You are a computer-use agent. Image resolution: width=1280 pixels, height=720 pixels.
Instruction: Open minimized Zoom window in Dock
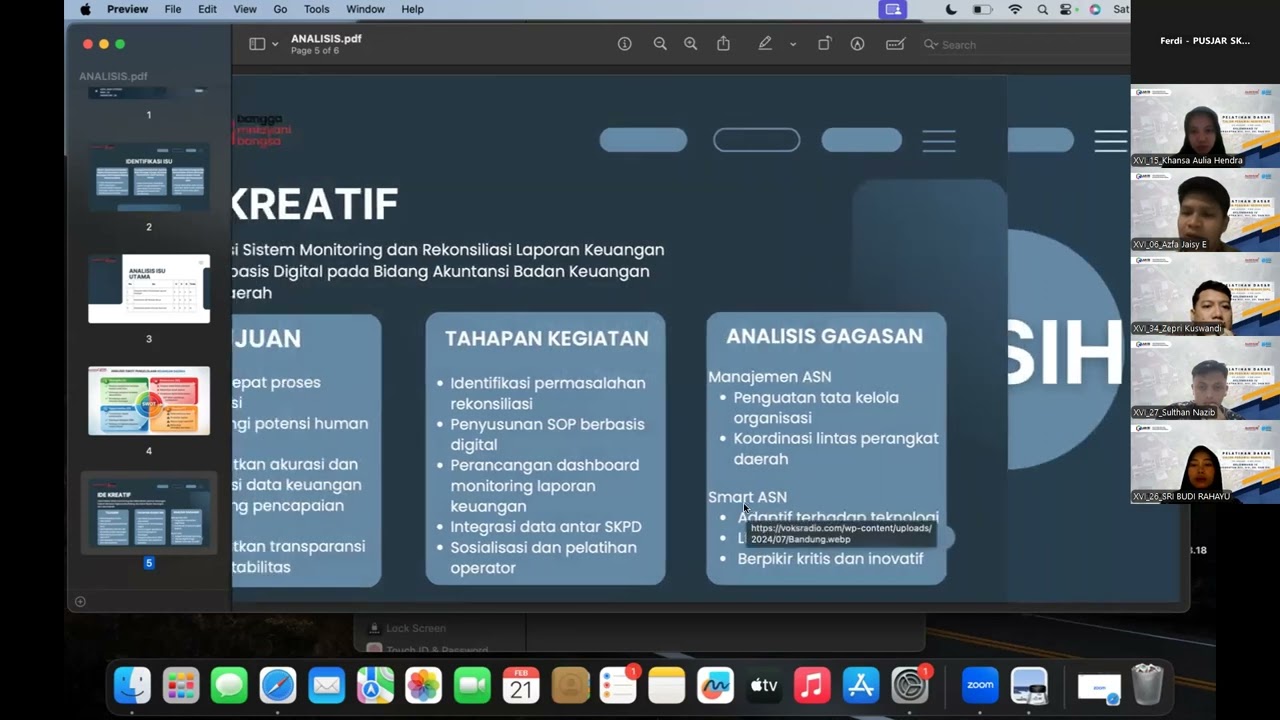pos(1099,687)
